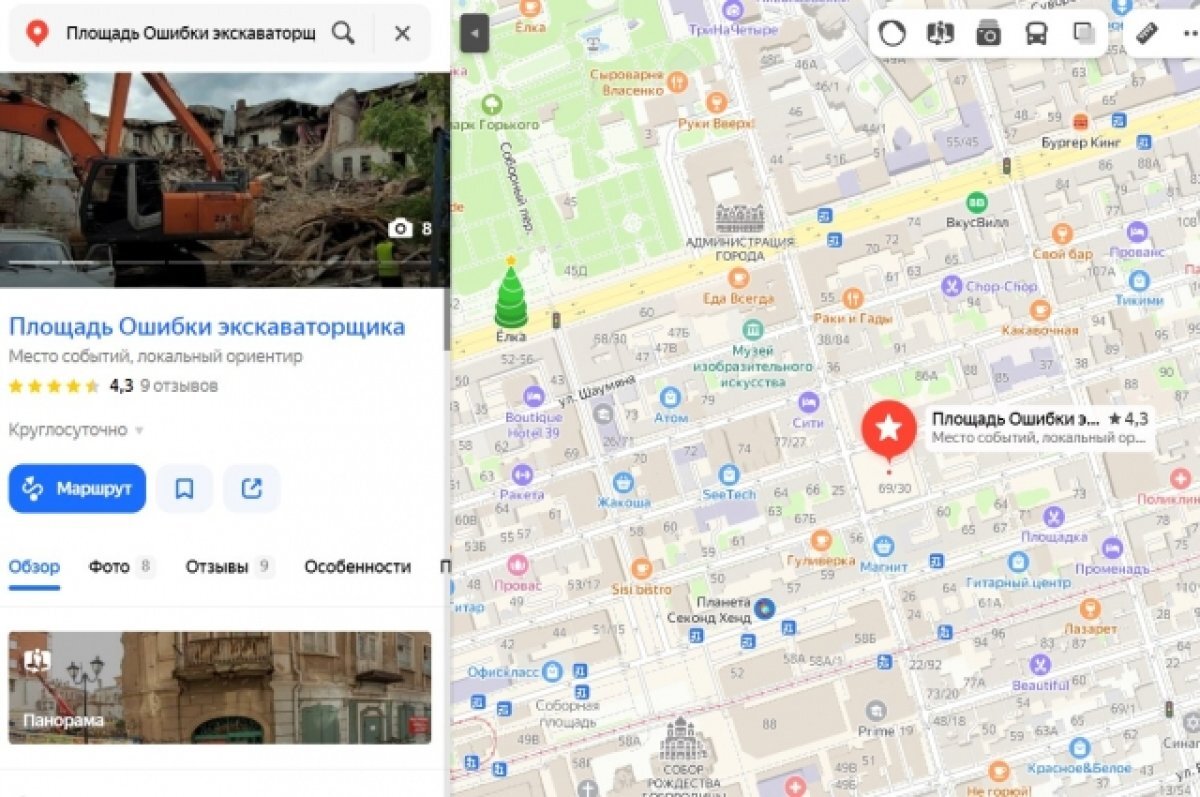Switch to the Особенности tab
This screenshot has width=1200, height=797.
coord(357,567)
